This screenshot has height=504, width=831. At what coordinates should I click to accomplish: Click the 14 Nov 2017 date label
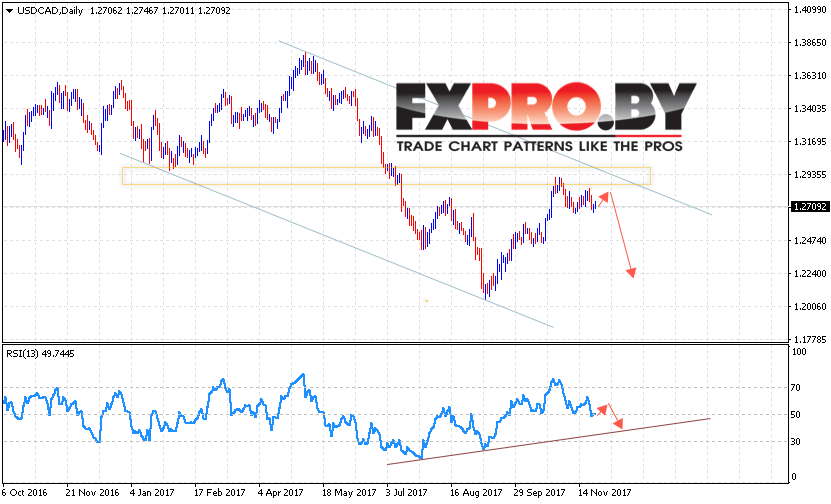coord(604,492)
